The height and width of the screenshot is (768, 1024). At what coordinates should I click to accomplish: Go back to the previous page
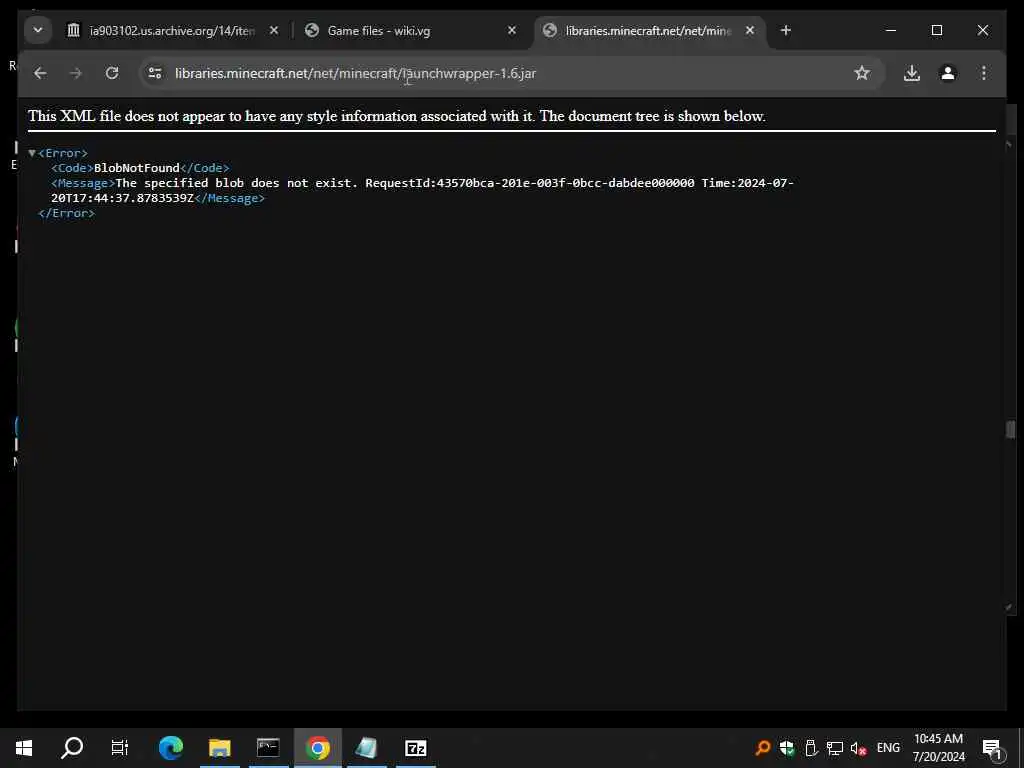pos(40,73)
